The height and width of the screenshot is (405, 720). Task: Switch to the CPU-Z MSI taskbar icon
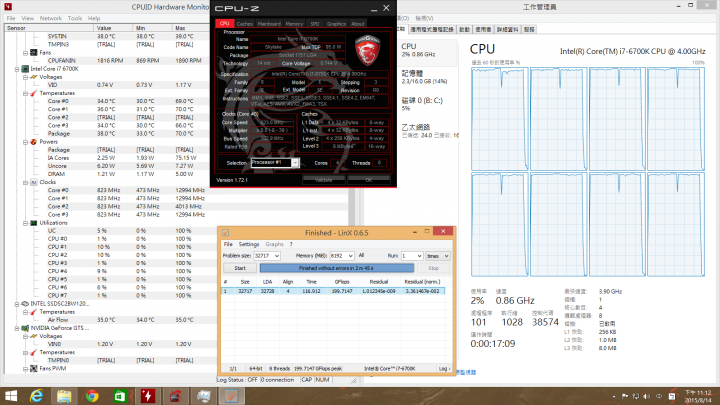coord(175,396)
